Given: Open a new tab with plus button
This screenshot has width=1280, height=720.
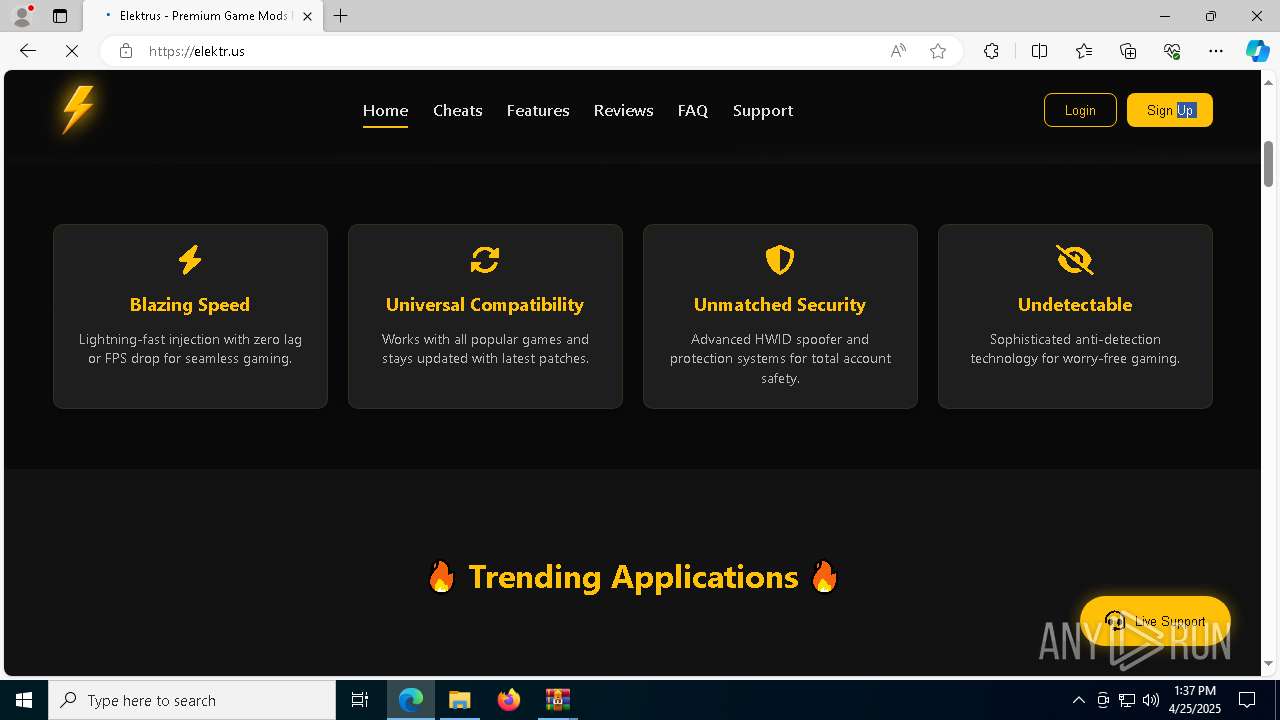Looking at the screenshot, I should [341, 16].
